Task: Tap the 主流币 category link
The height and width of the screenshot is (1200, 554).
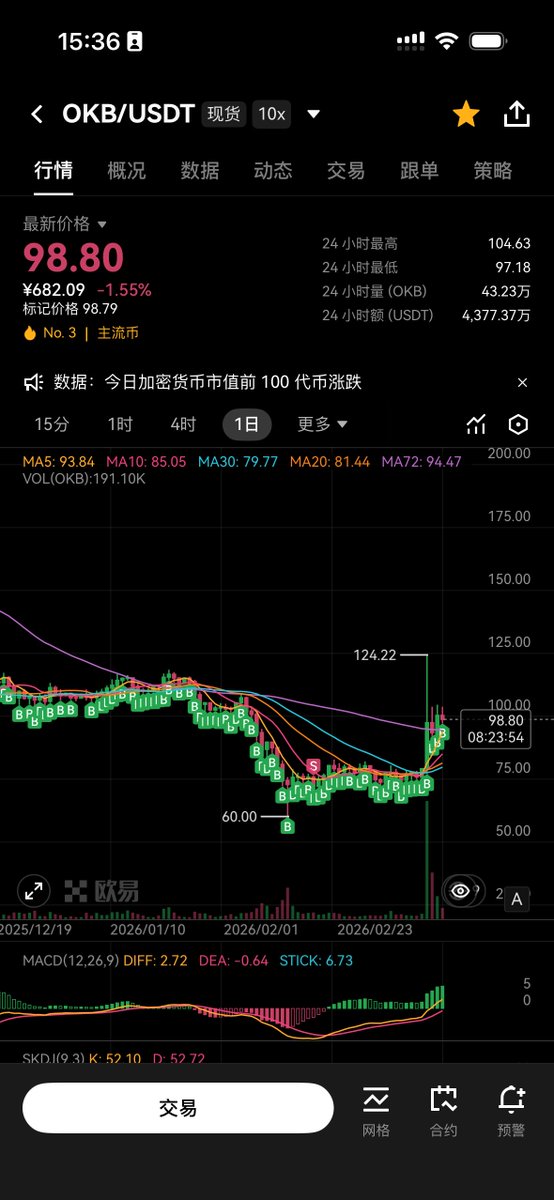Action: click(119, 333)
